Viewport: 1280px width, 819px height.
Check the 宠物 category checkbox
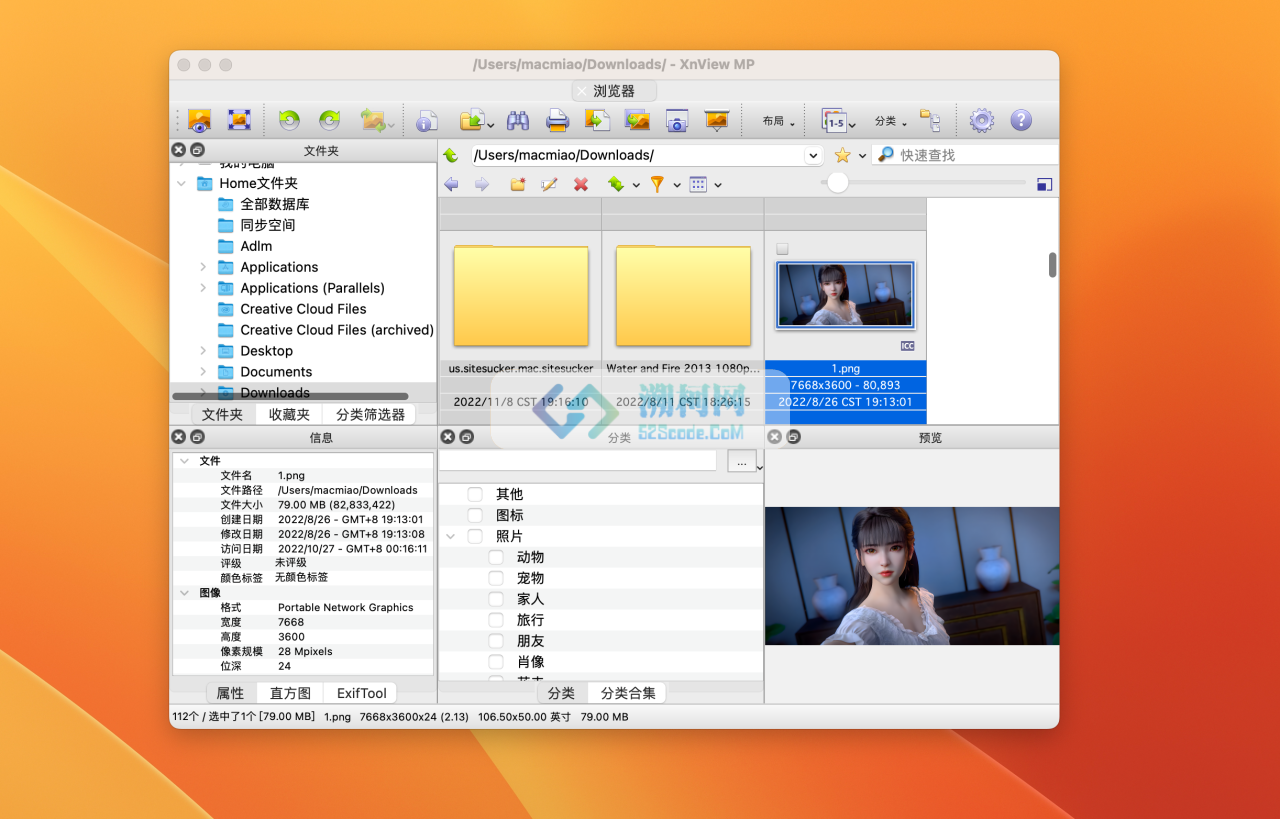pyautogui.click(x=496, y=578)
